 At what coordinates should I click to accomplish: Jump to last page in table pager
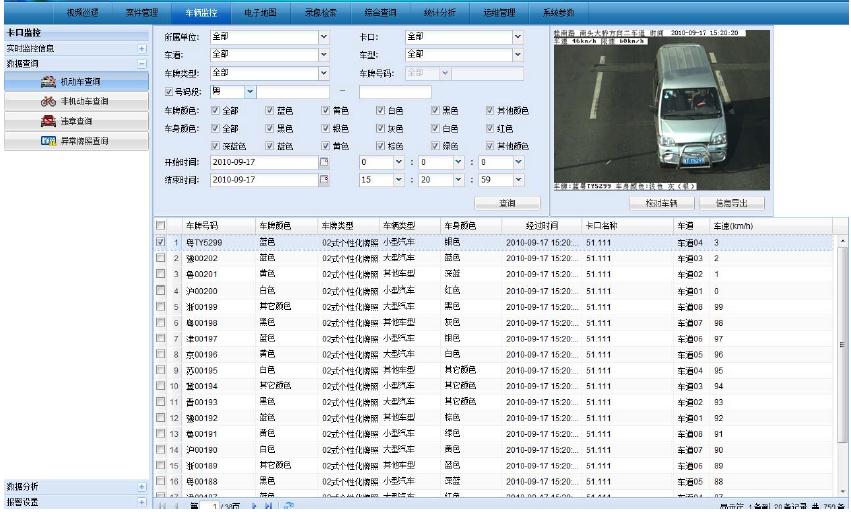click(x=268, y=506)
